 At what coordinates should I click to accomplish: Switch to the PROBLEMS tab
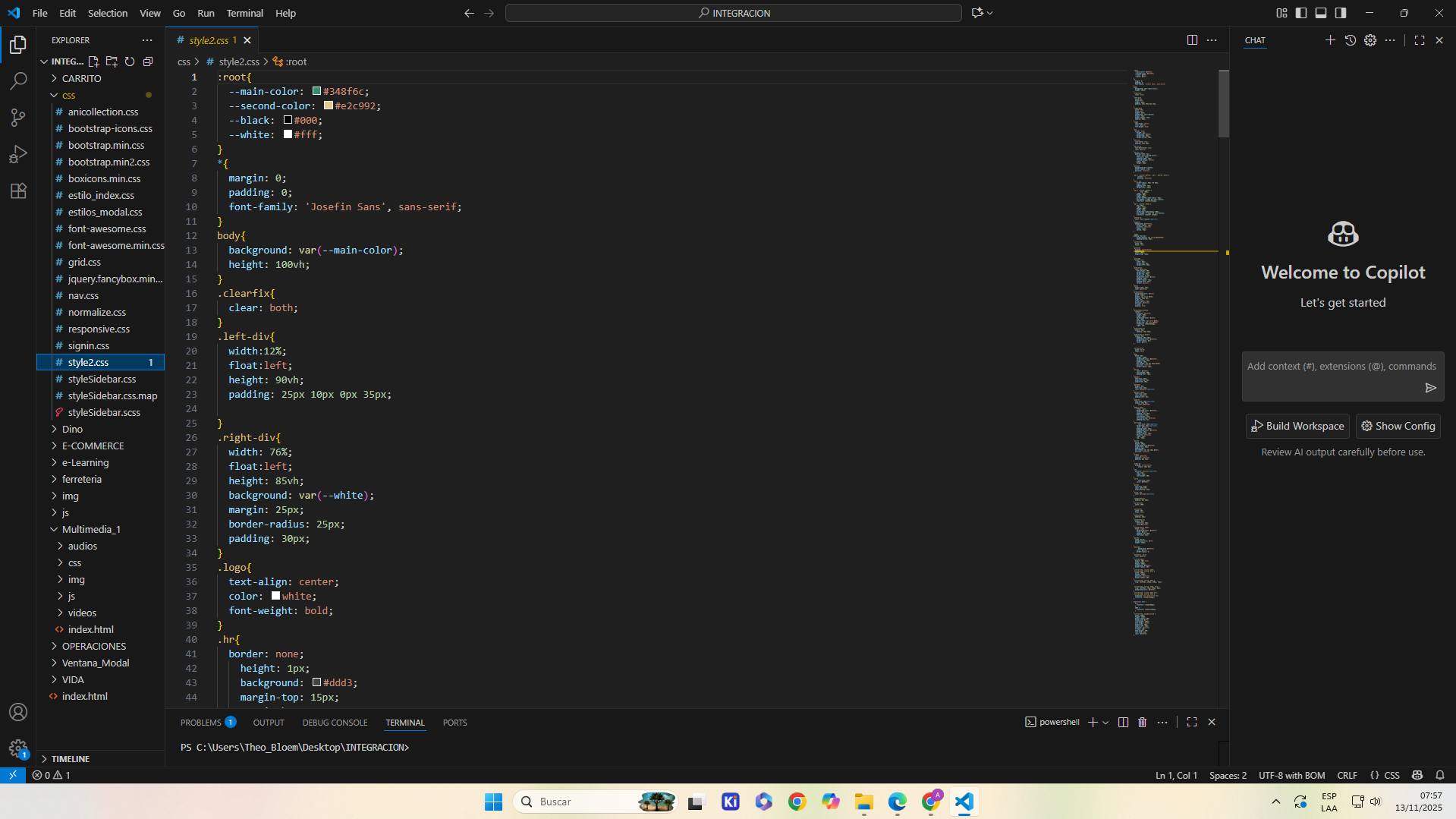201,722
